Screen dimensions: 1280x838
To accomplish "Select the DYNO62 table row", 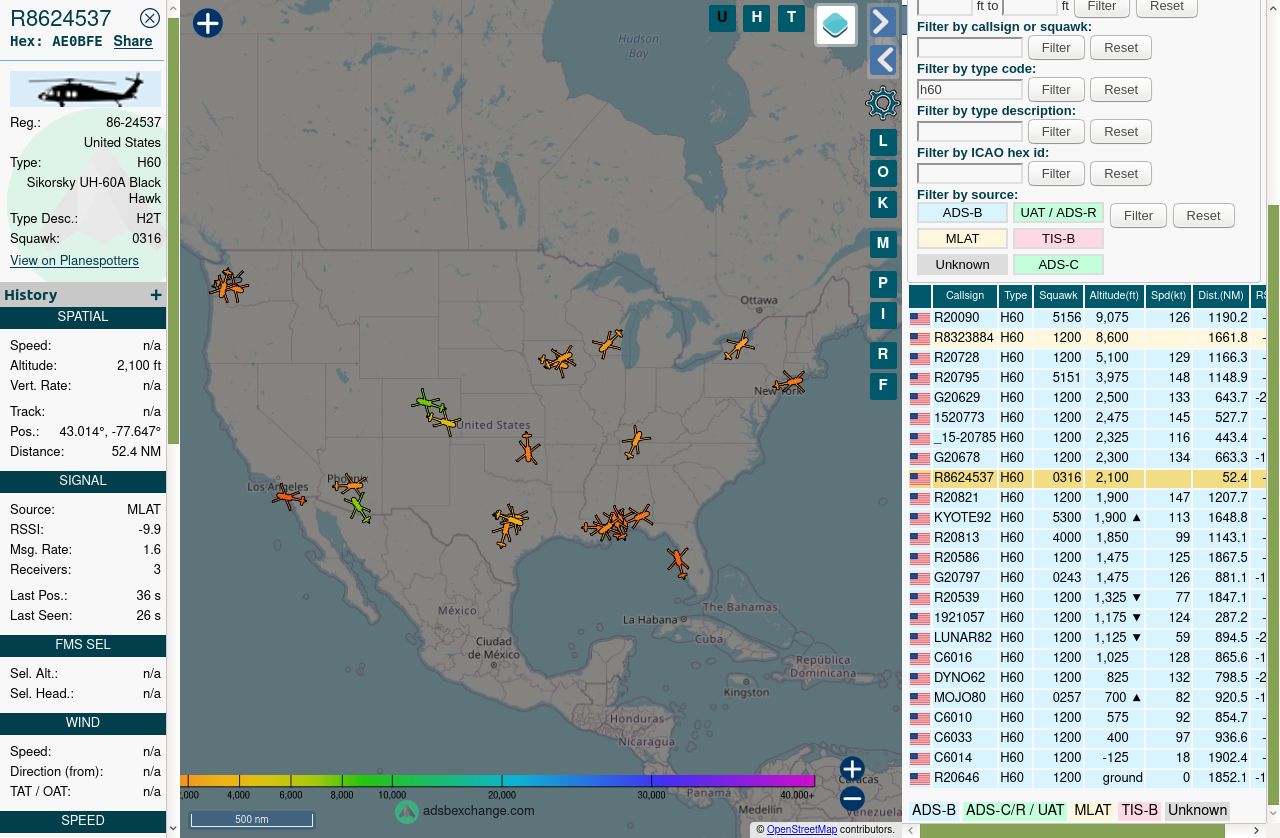I will click(1088, 678).
